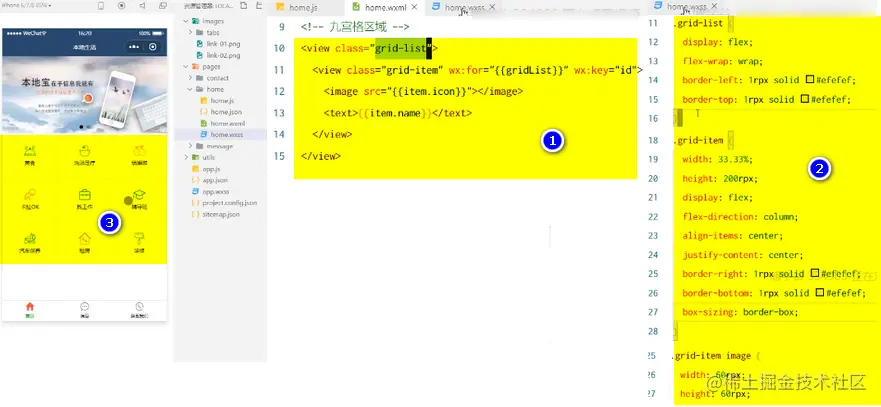Screen dimensions: 881x407
Task: Click the .grid-item selector on line 18
Action: pyautogui.click(x=697, y=140)
